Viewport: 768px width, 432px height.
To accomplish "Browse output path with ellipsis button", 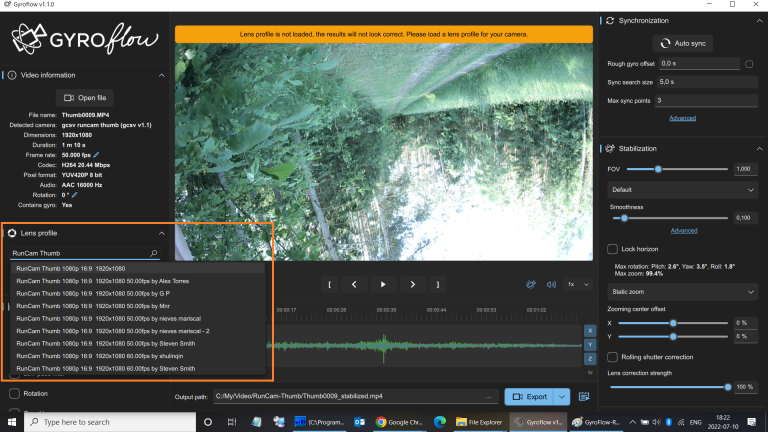I will pos(488,396).
